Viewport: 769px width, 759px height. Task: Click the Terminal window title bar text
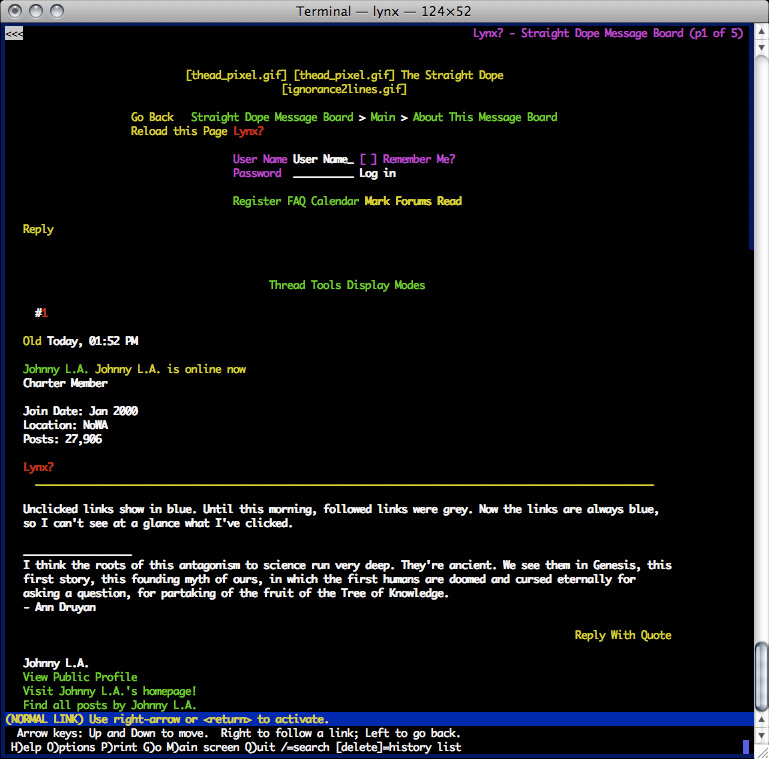tap(384, 11)
